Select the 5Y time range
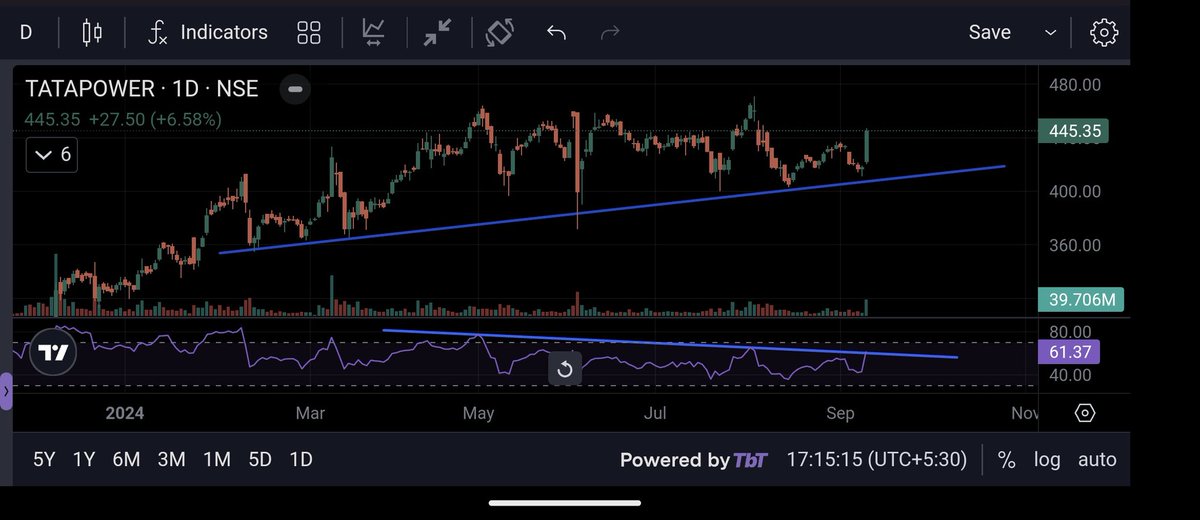The image size is (1200, 520). [x=44, y=460]
